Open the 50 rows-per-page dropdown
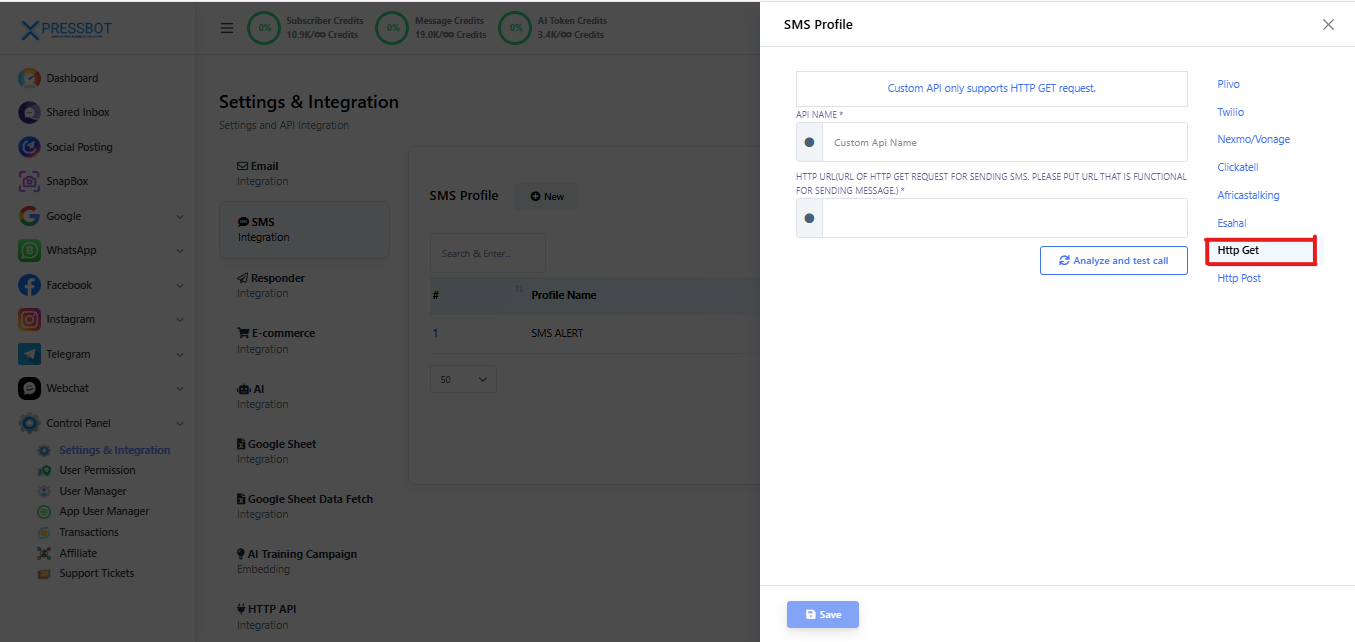 point(463,380)
